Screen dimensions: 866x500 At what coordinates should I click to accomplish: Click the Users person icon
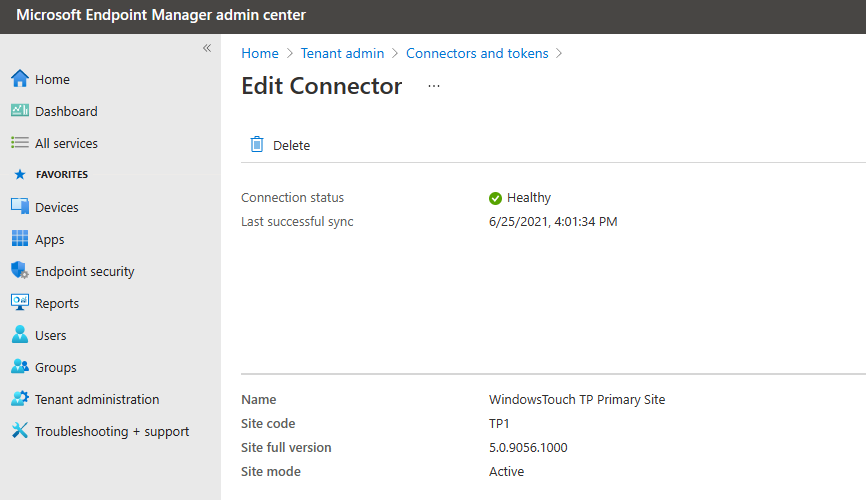coord(20,334)
